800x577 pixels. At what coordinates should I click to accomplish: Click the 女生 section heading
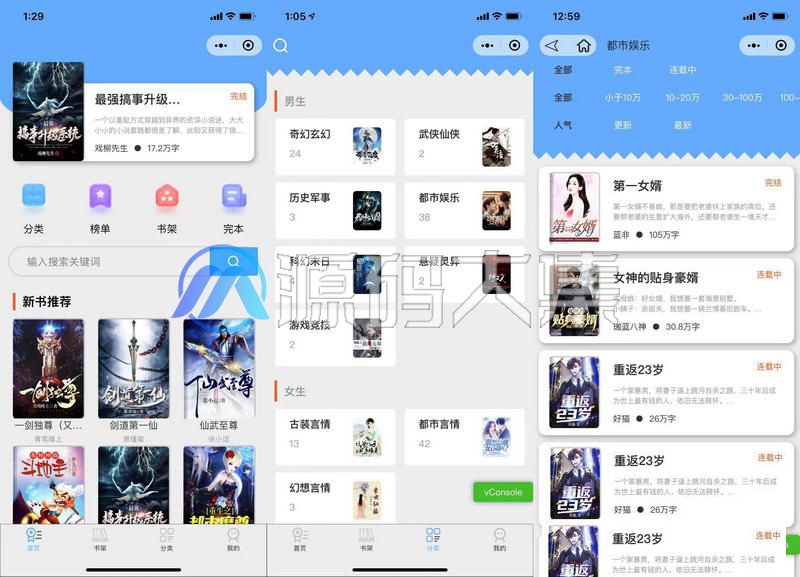[x=295, y=391]
